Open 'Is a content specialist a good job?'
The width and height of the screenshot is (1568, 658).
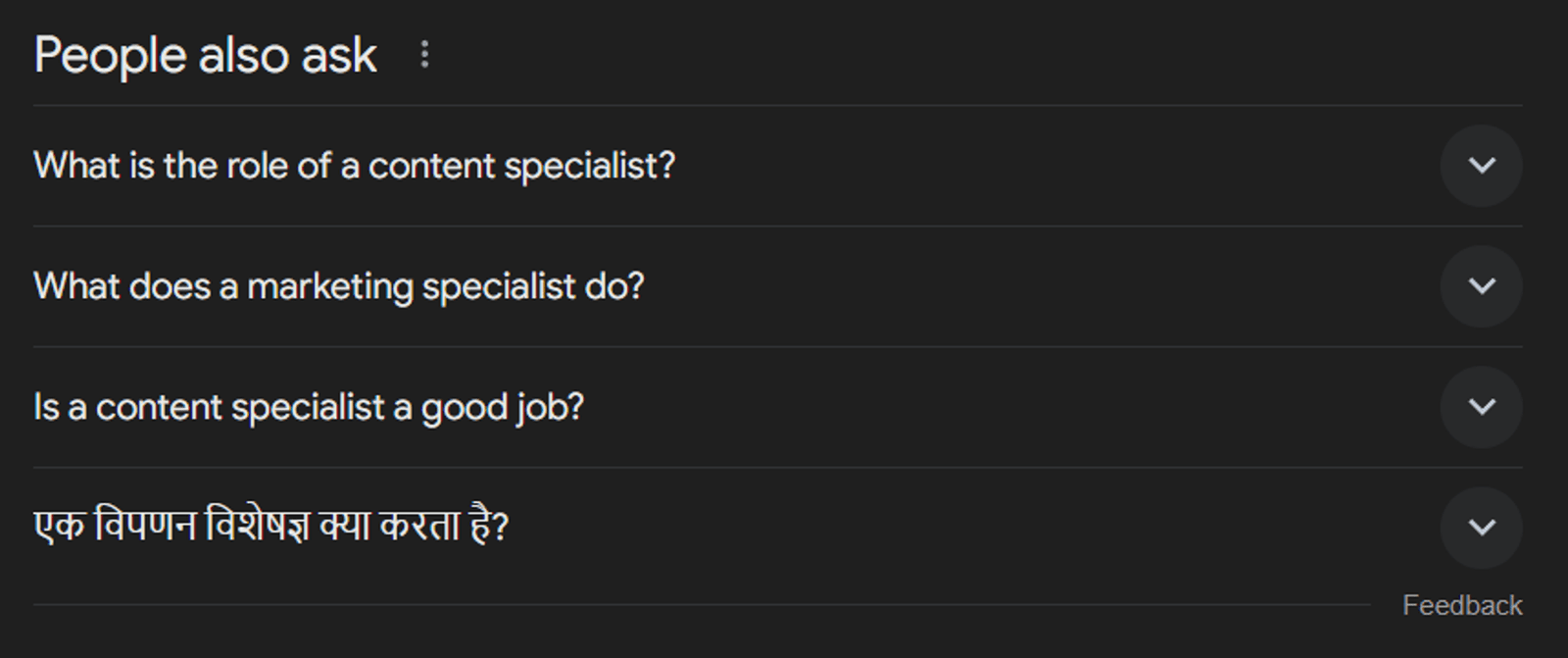coord(309,407)
